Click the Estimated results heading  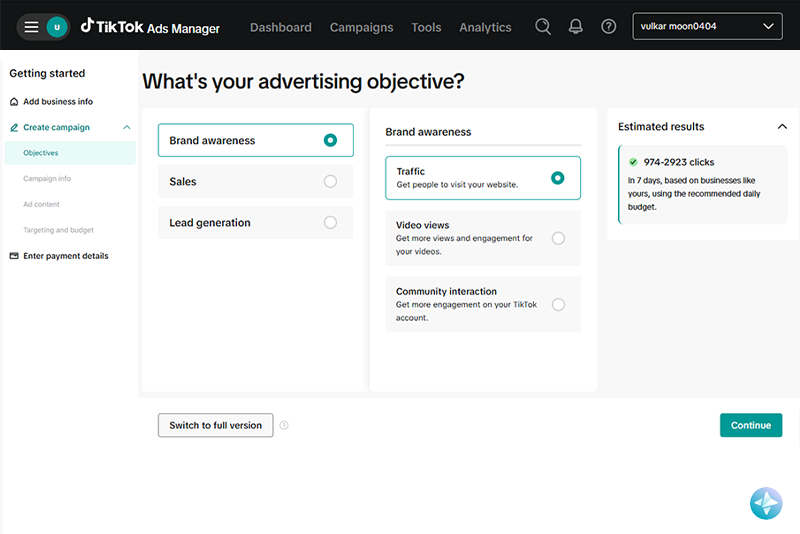(661, 126)
